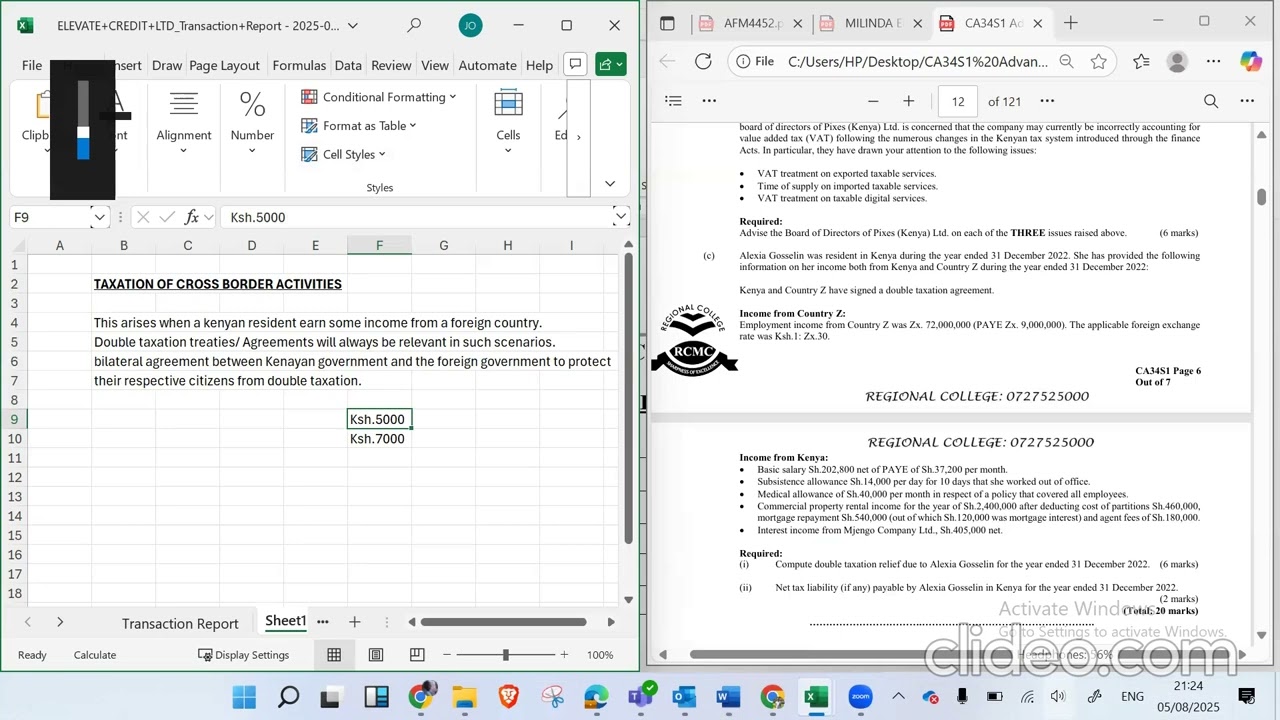Open Cell Styles dropdown
This screenshot has height=720, width=1280.
[343, 155]
